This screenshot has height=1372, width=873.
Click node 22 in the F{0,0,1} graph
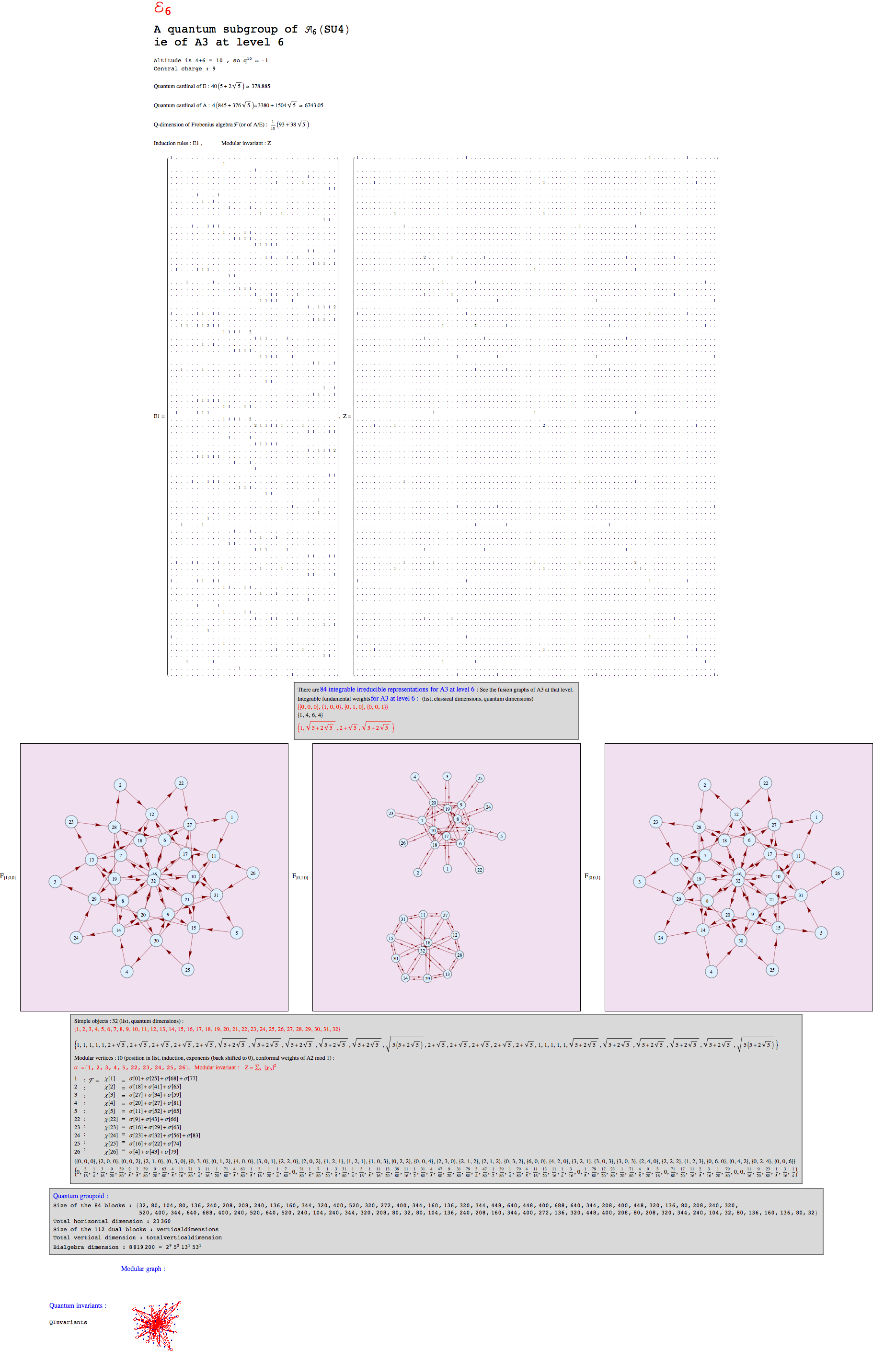click(x=766, y=783)
